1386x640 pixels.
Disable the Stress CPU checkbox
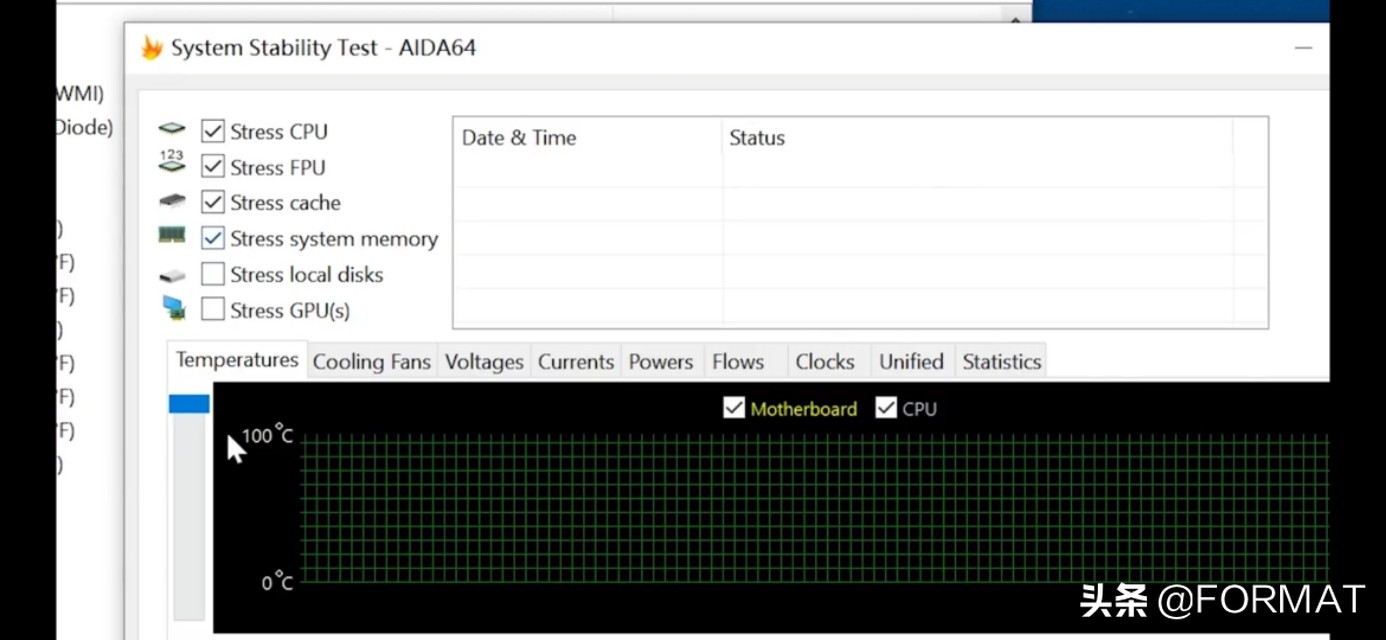(x=212, y=131)
